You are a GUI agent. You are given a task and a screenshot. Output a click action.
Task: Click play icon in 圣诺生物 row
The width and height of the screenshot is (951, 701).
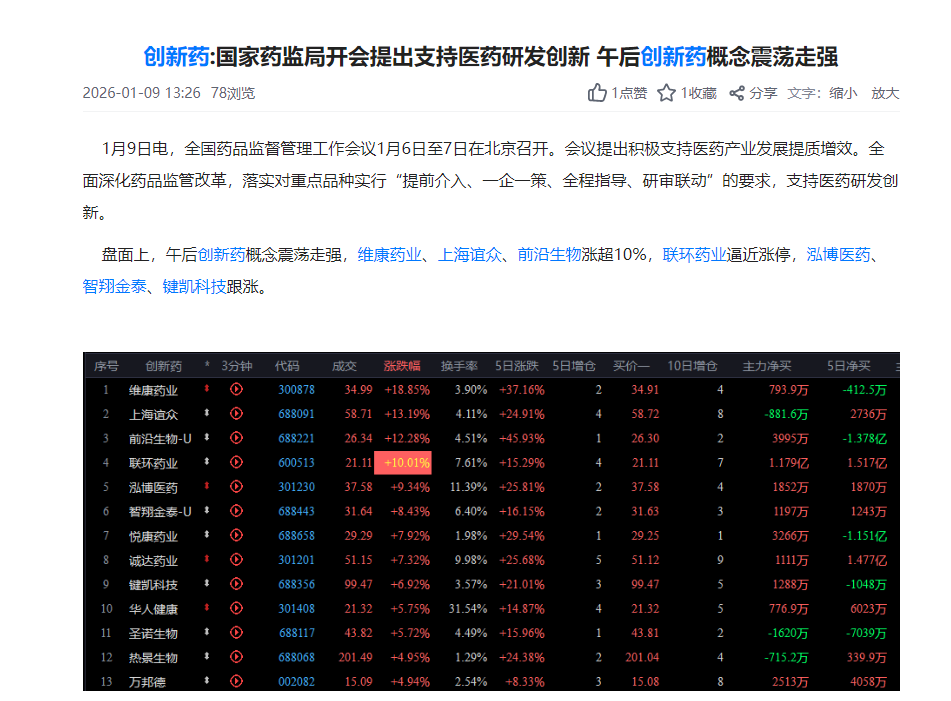coord(237,632)
